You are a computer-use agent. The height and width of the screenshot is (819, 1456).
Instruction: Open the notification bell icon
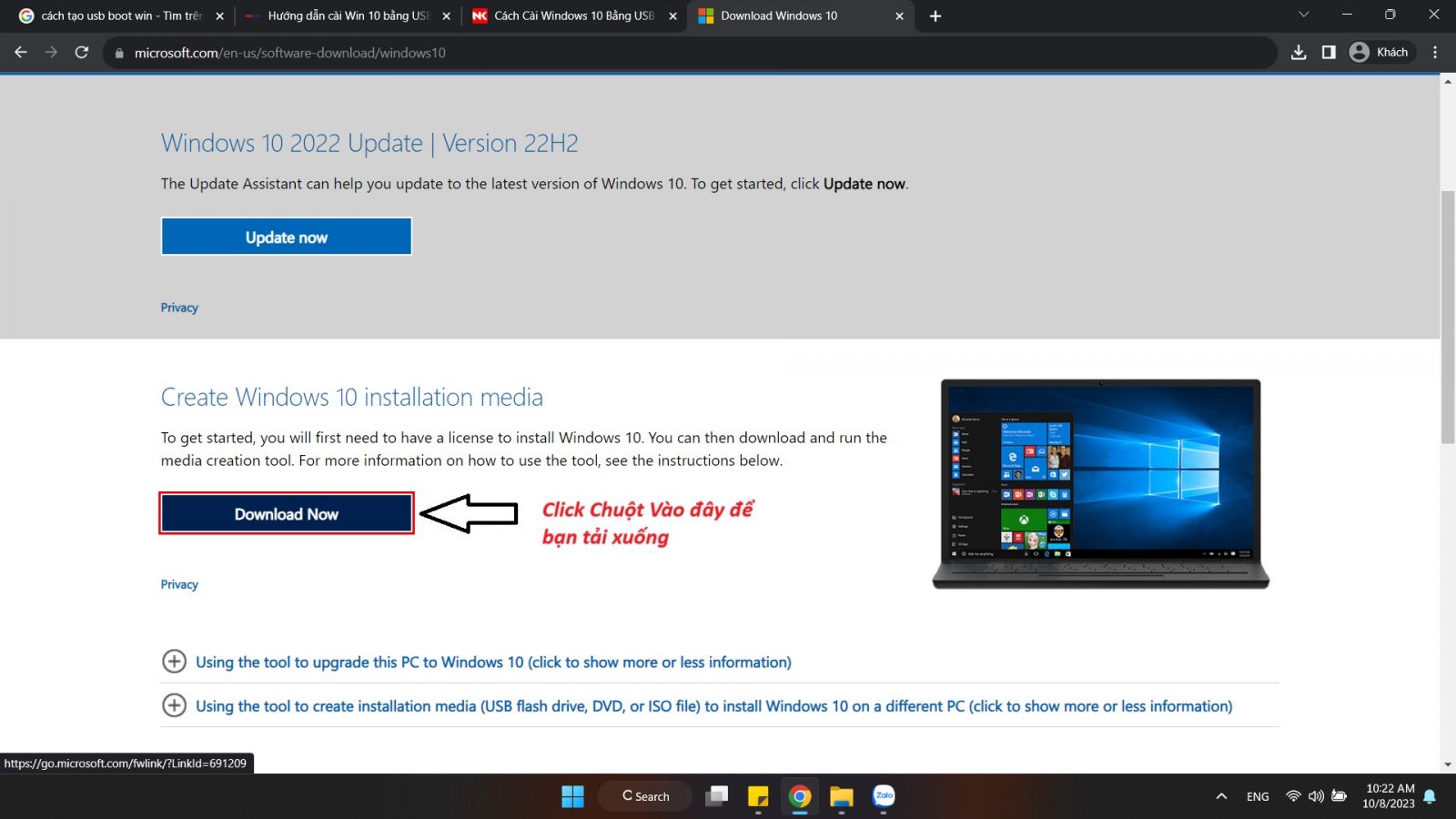click(1430, 796)
